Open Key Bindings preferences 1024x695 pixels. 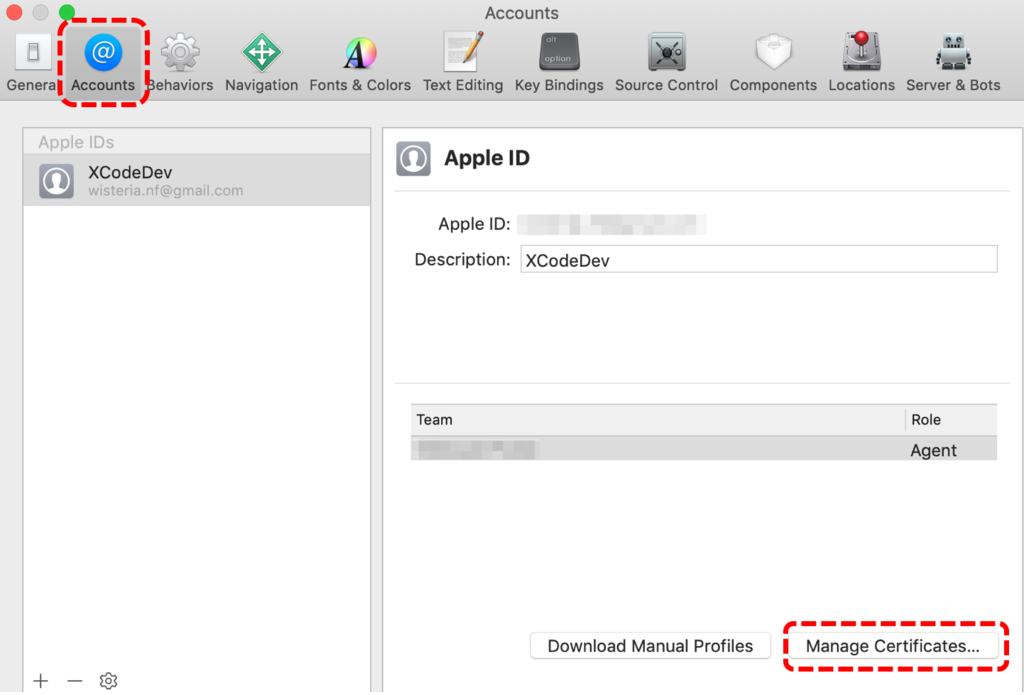point(559,62)
